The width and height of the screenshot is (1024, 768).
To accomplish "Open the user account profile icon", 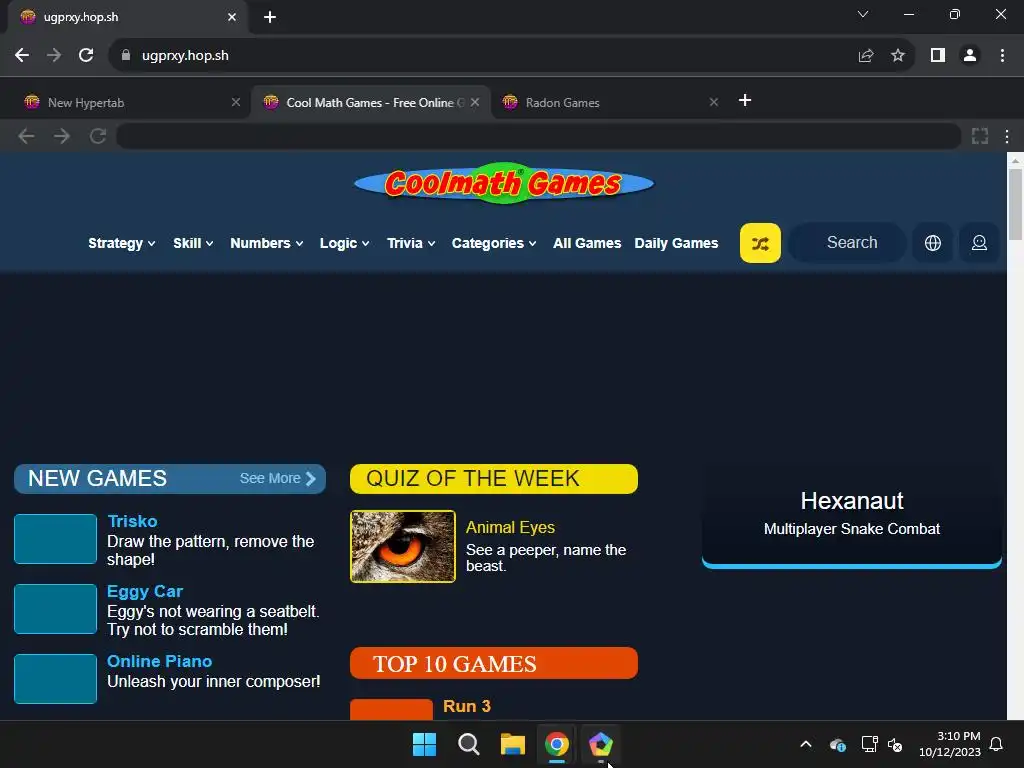I will (979, 243).
